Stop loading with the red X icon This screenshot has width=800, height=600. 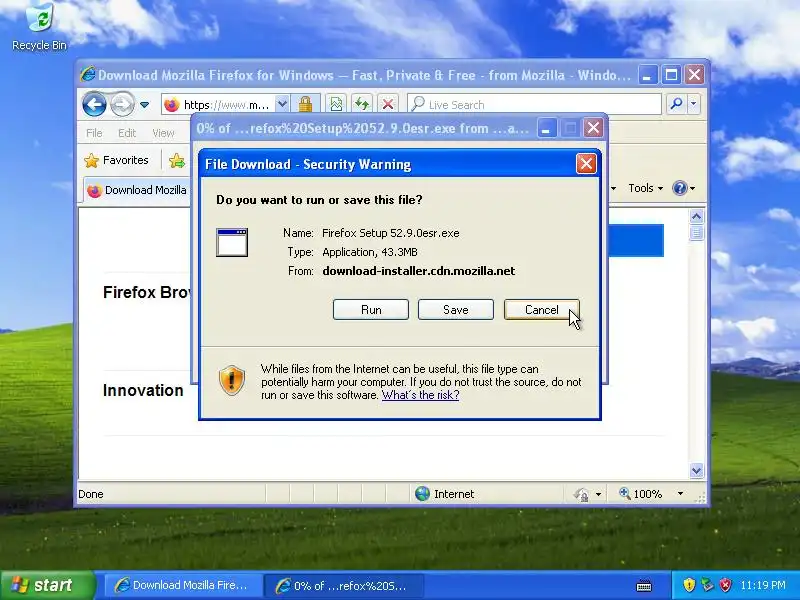388,105
